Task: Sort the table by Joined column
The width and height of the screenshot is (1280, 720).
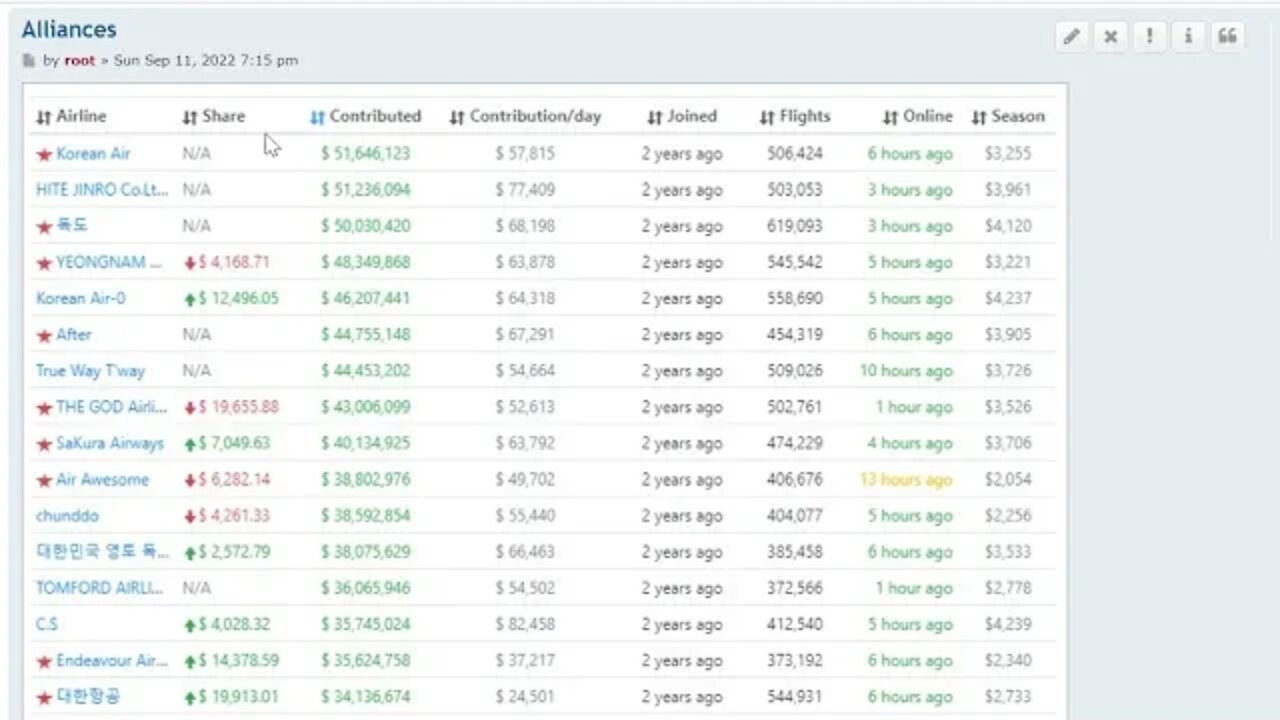Action: [682, 117]
